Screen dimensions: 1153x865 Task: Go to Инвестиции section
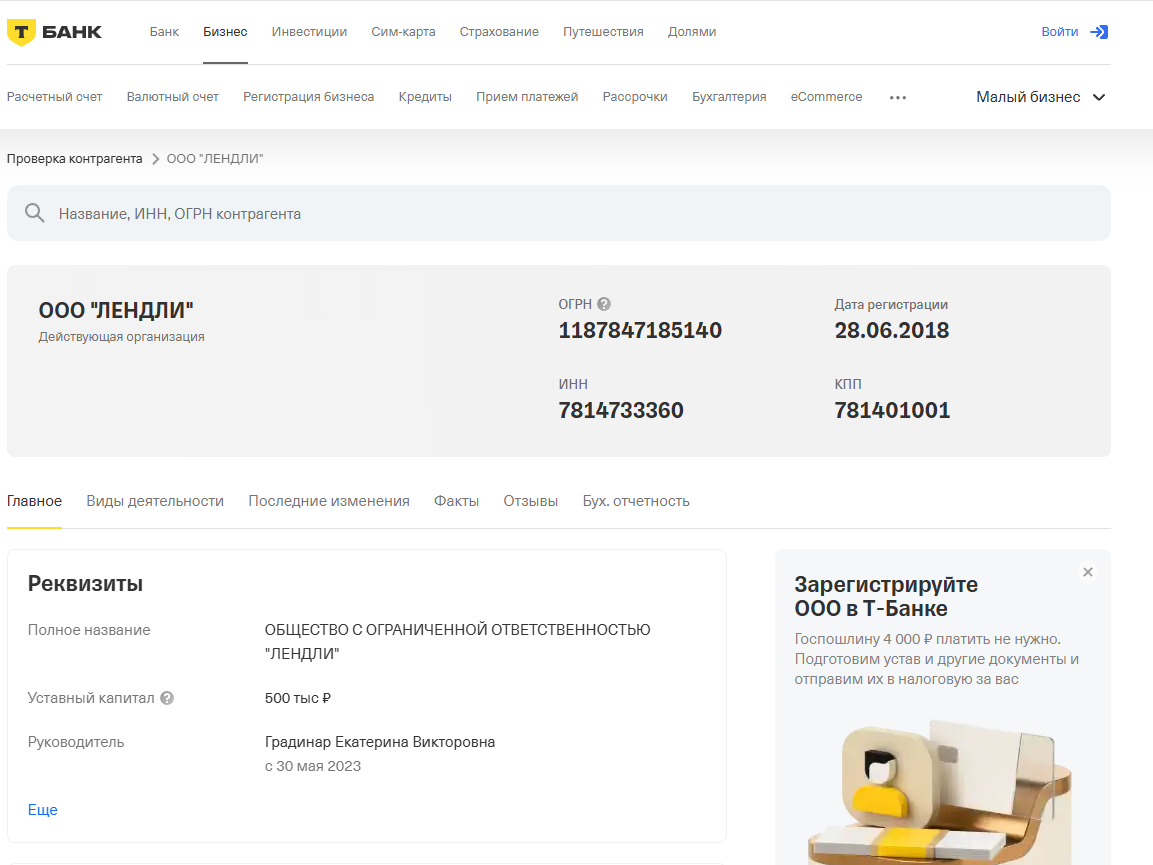(309, 32)
